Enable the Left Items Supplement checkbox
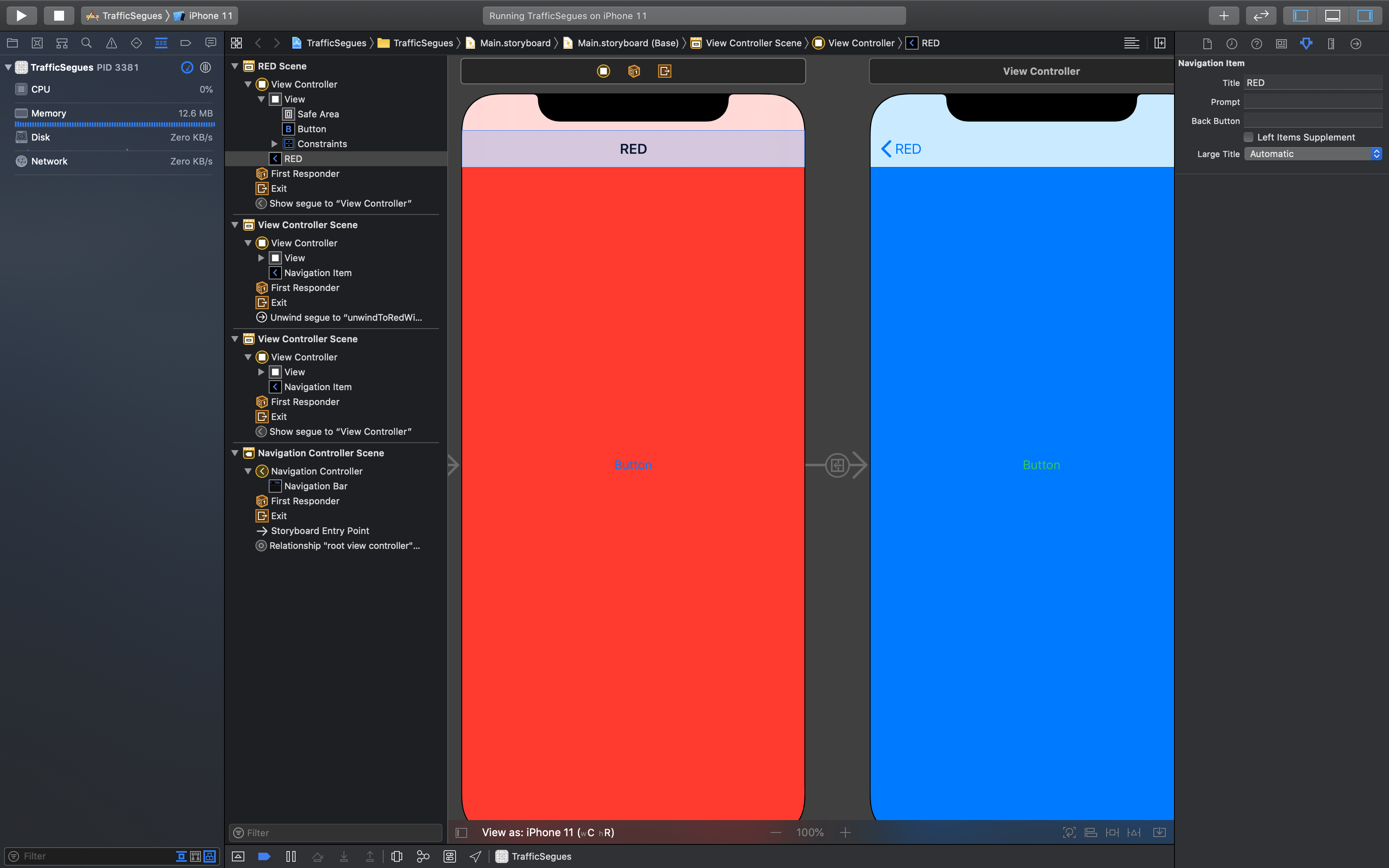 1248,137
